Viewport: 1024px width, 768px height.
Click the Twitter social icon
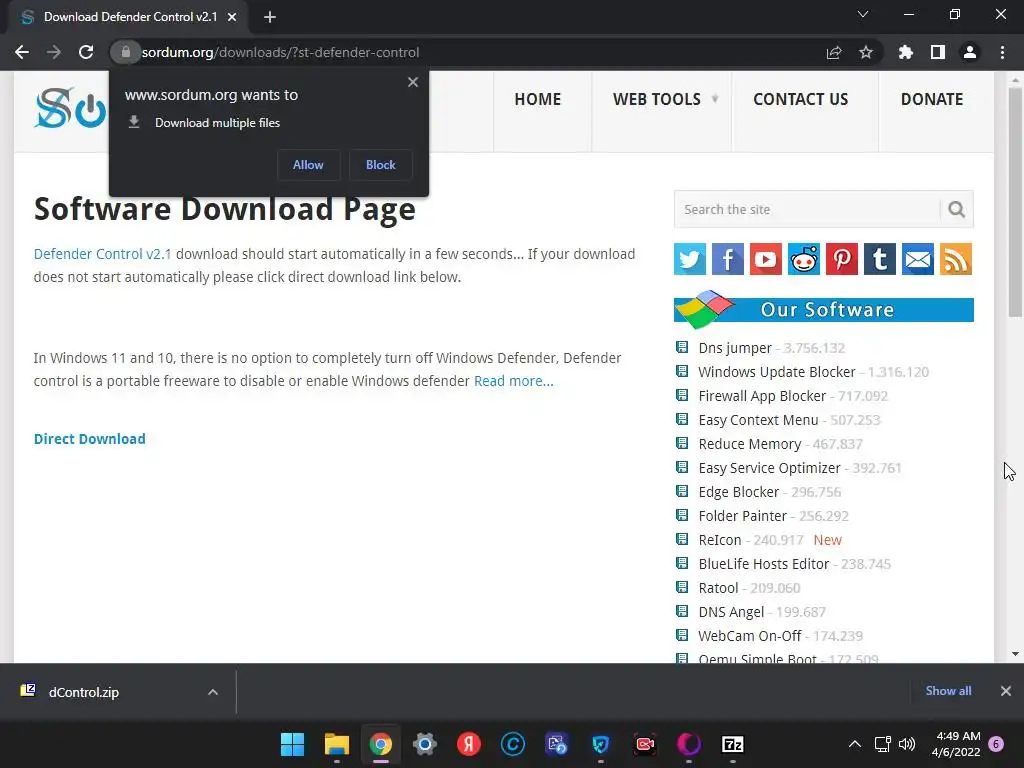[x=690, y=259]
